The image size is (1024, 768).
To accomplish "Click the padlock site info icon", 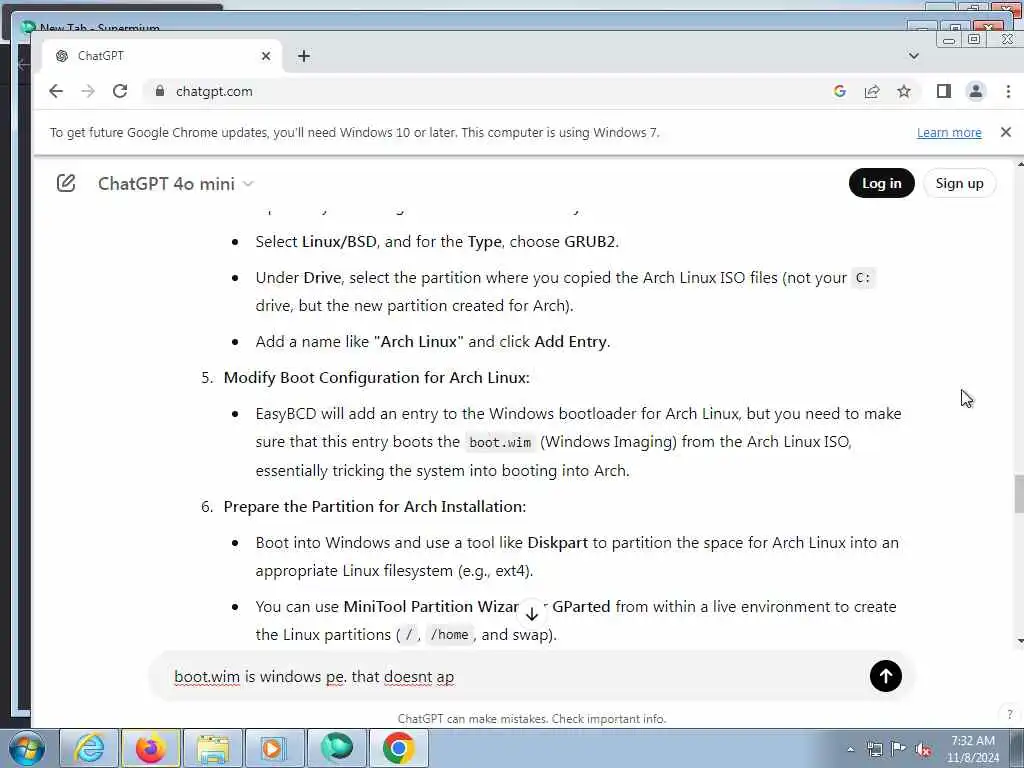I will [159, 91].
